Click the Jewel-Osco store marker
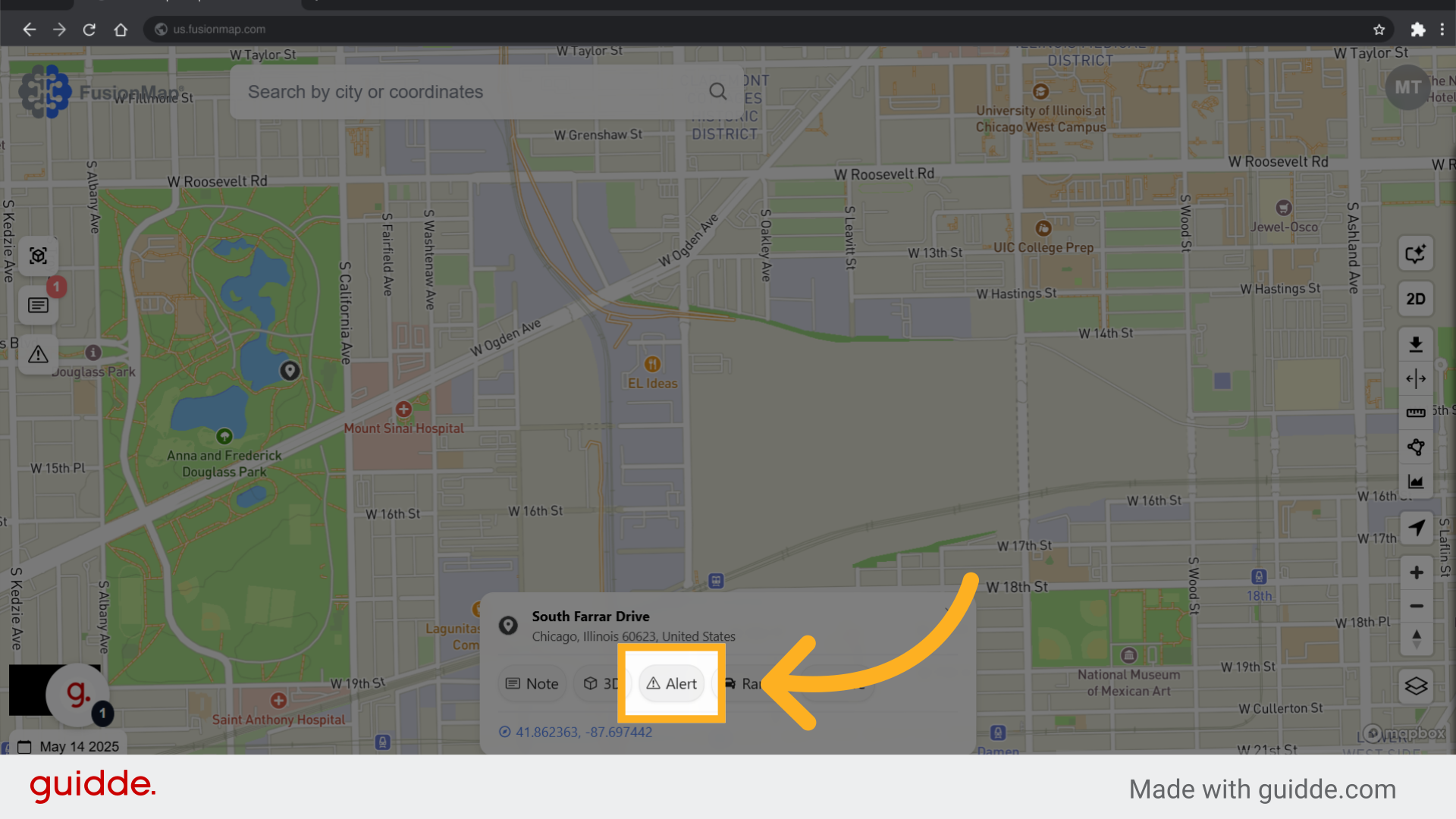 coord(1284,208)
